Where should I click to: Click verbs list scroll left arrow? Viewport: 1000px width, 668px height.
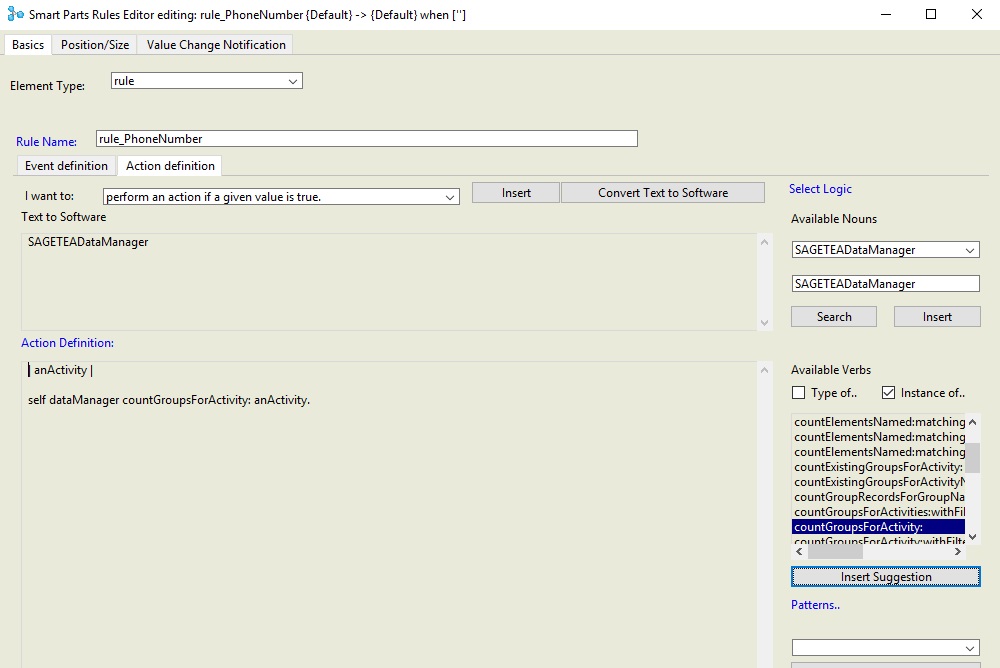coord(799,552)
